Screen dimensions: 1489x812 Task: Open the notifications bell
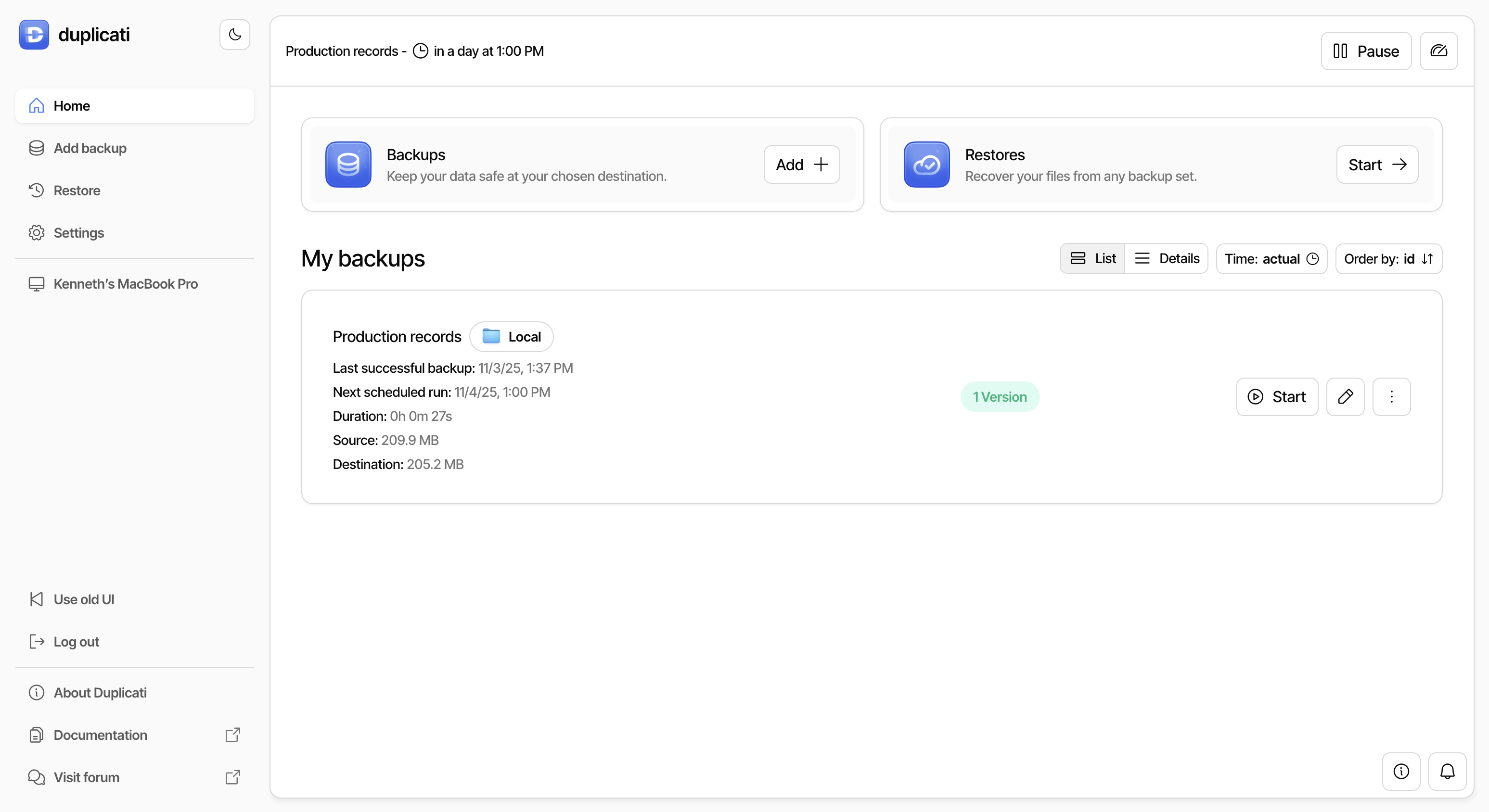pos(1447,771)
